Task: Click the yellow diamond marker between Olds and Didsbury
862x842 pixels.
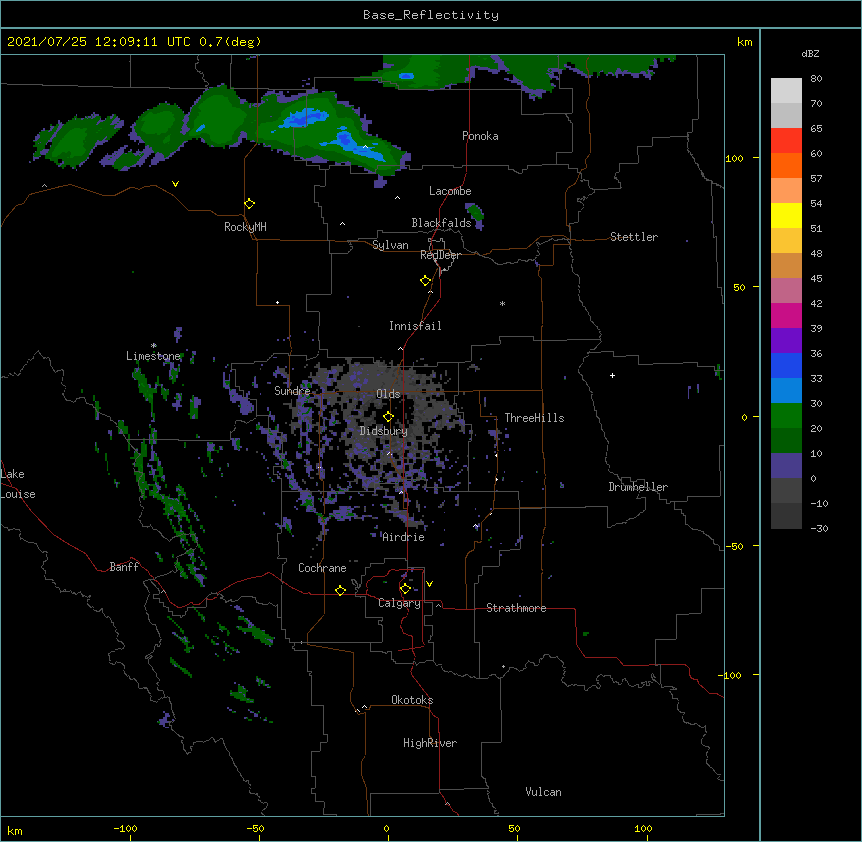Action: click(388, 417)
